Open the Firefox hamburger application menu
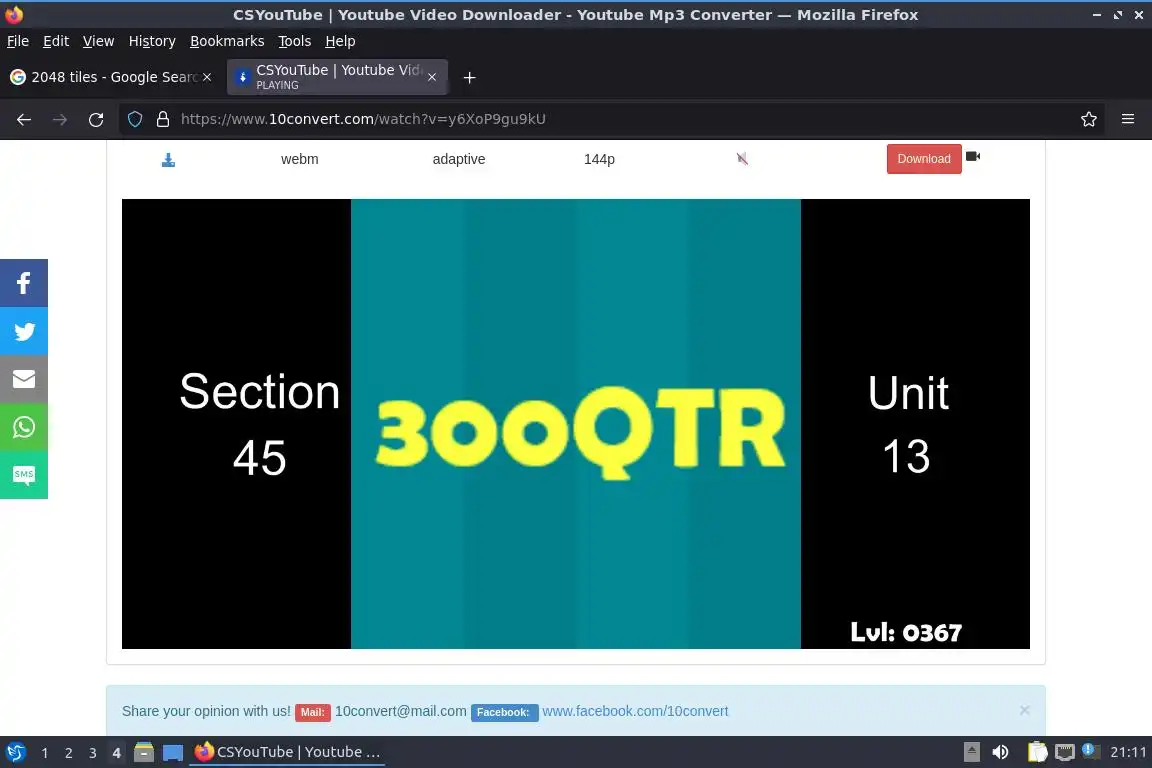This screenshot has width=1152, height=768. (1128, 119)
